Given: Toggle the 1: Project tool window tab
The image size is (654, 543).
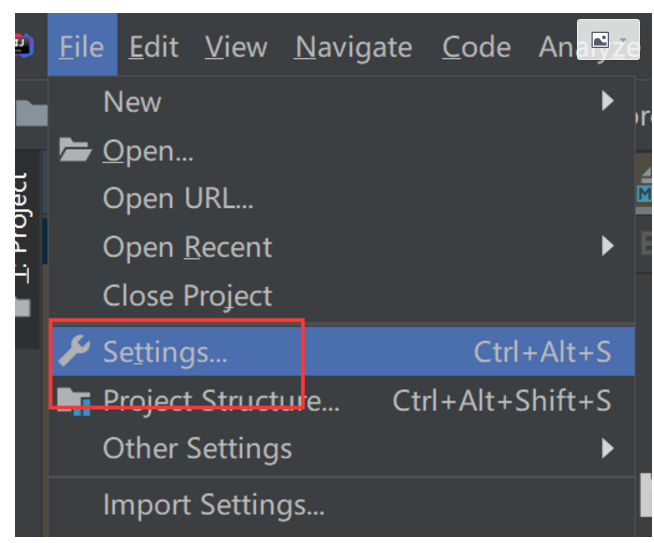Looking at the screenshot, I should 20,230.
